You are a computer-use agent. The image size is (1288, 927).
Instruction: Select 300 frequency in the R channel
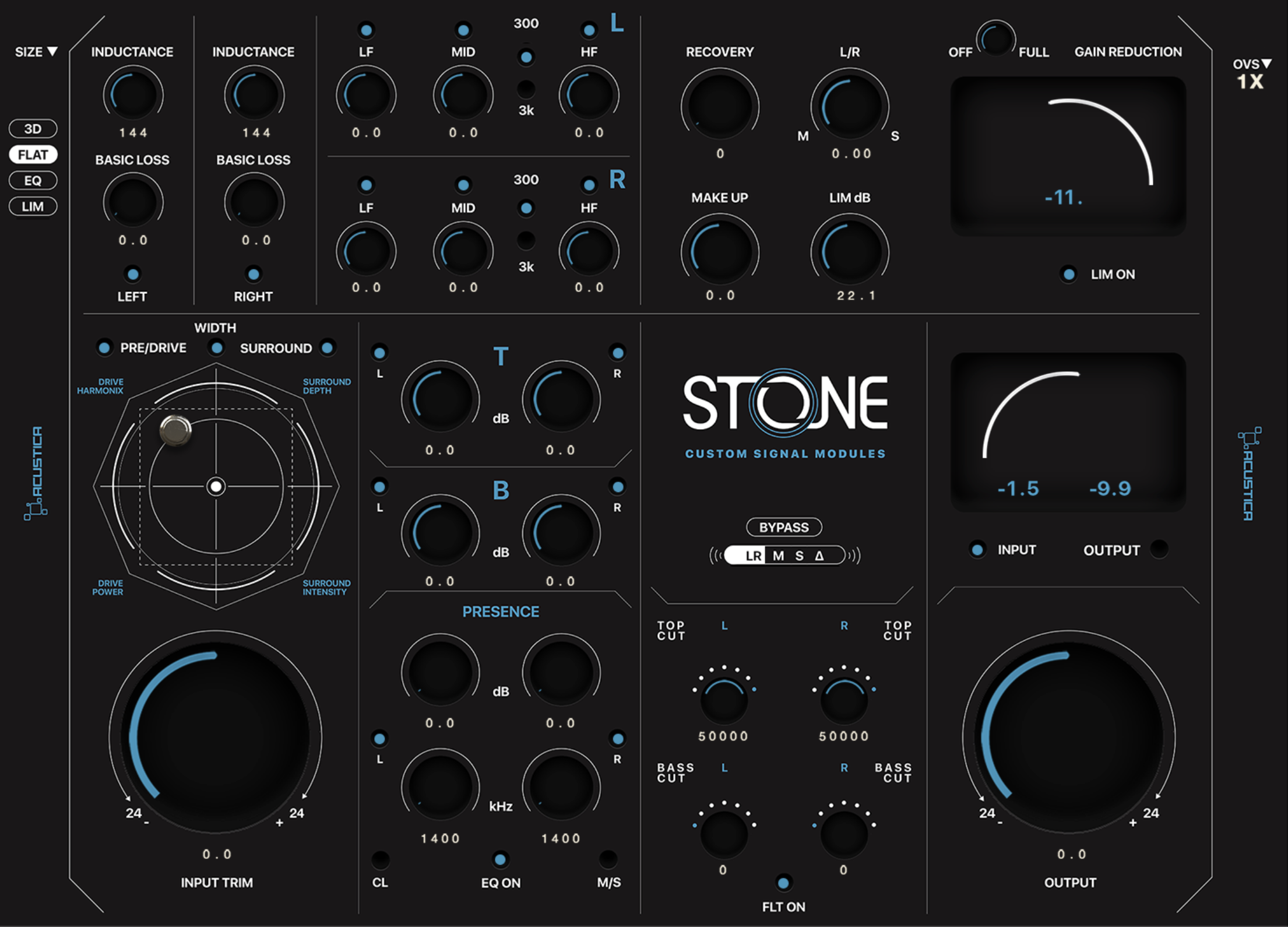[526, 208]
